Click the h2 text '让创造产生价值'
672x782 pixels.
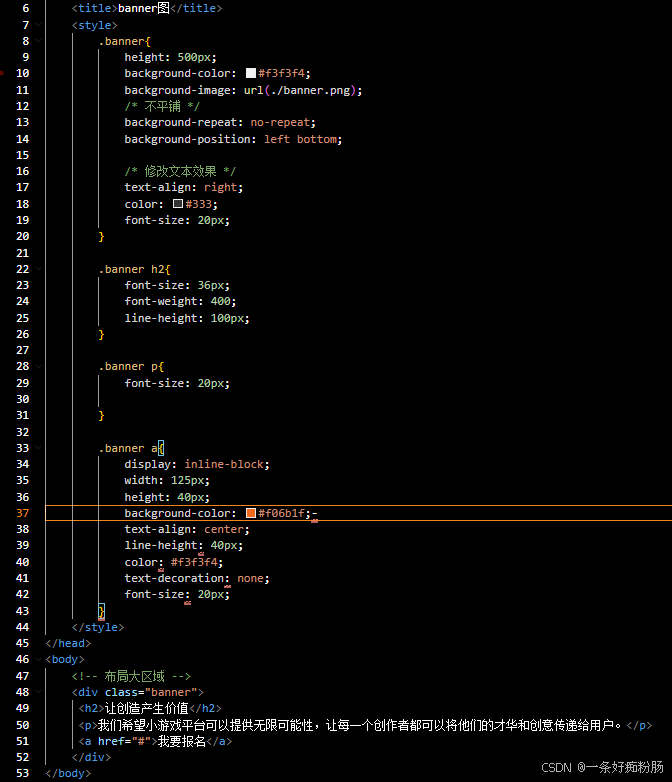point(146,708)
